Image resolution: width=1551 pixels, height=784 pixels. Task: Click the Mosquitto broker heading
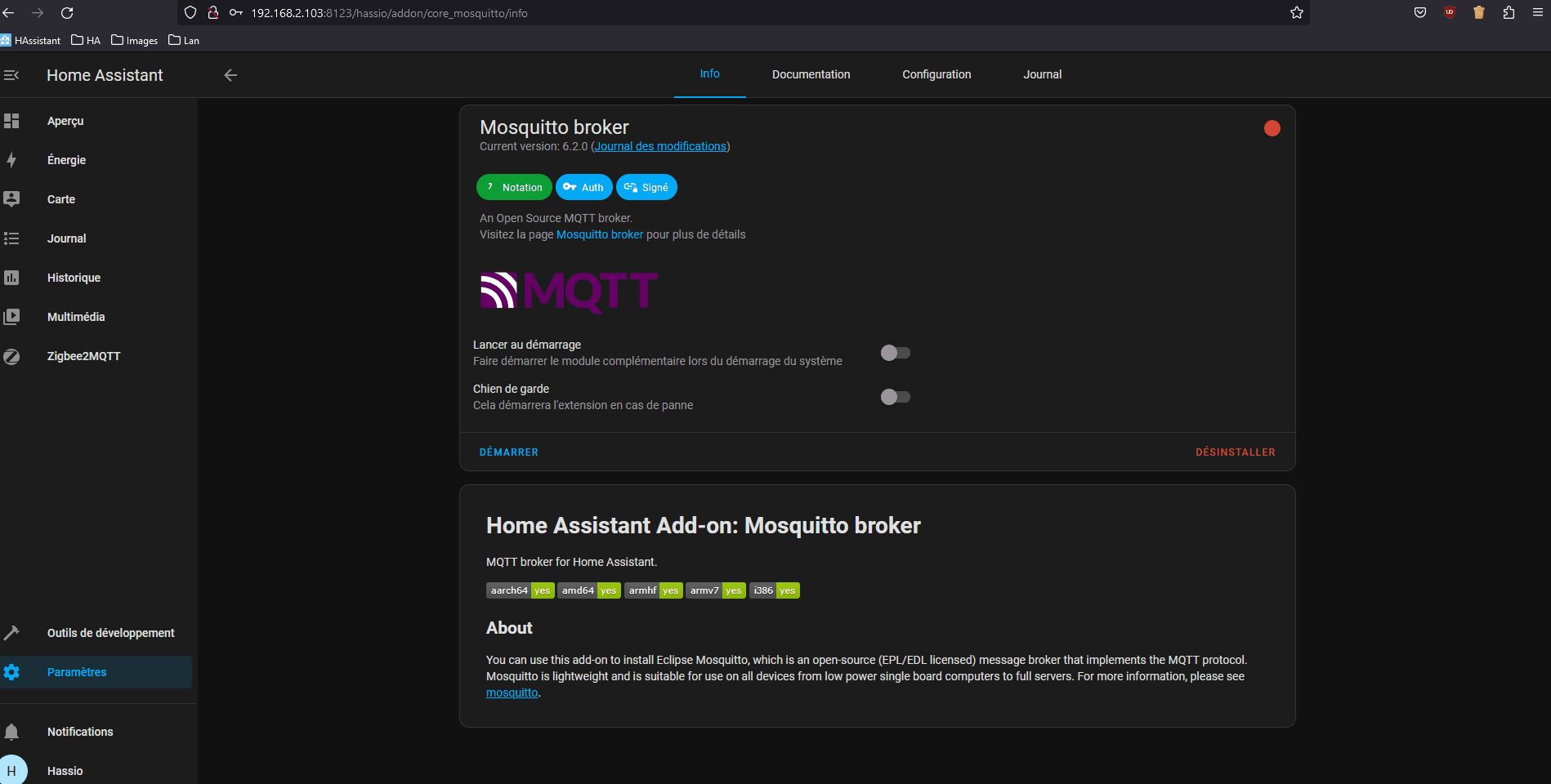pyautogui.click(x=554, y=127)
